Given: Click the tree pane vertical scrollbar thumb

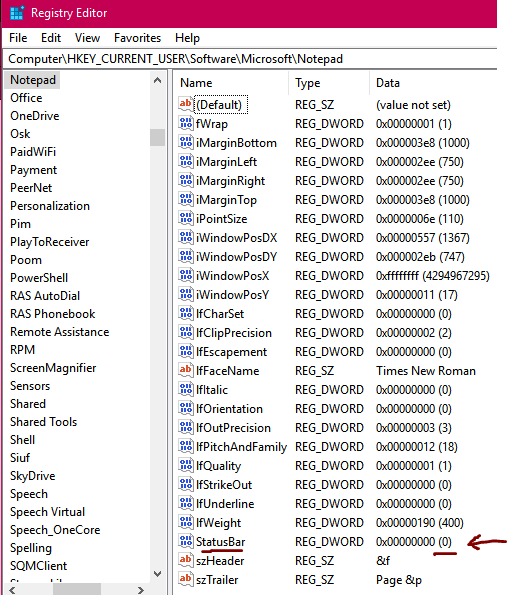Looking at the screenshot, I should [157, 137].
